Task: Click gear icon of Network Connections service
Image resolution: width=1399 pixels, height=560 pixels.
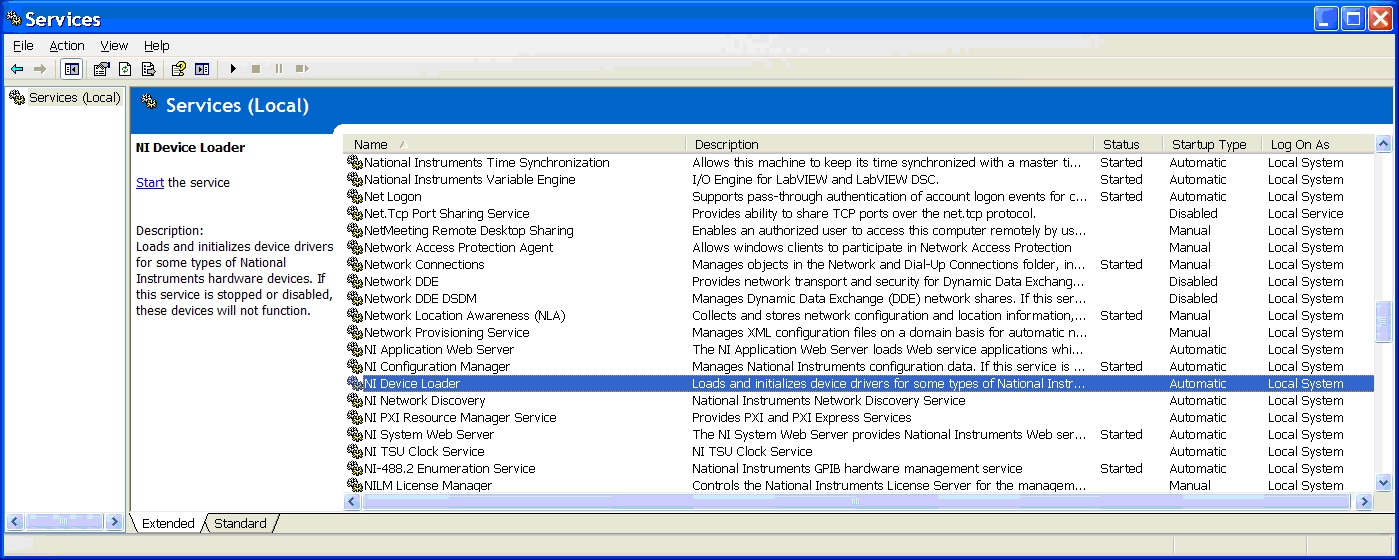Action: 355,265
